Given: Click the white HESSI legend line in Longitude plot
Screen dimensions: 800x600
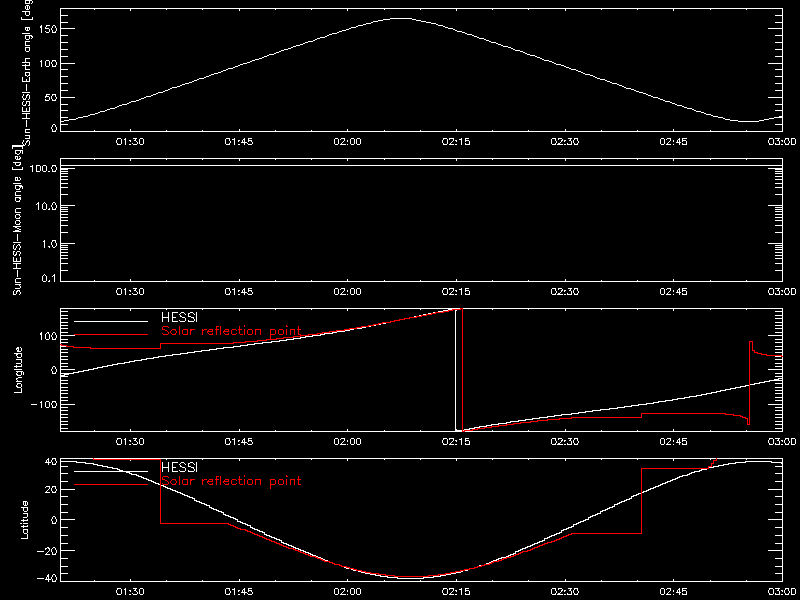Looking at the screenshot, I should pyautogui.click(x=111, y=321).
